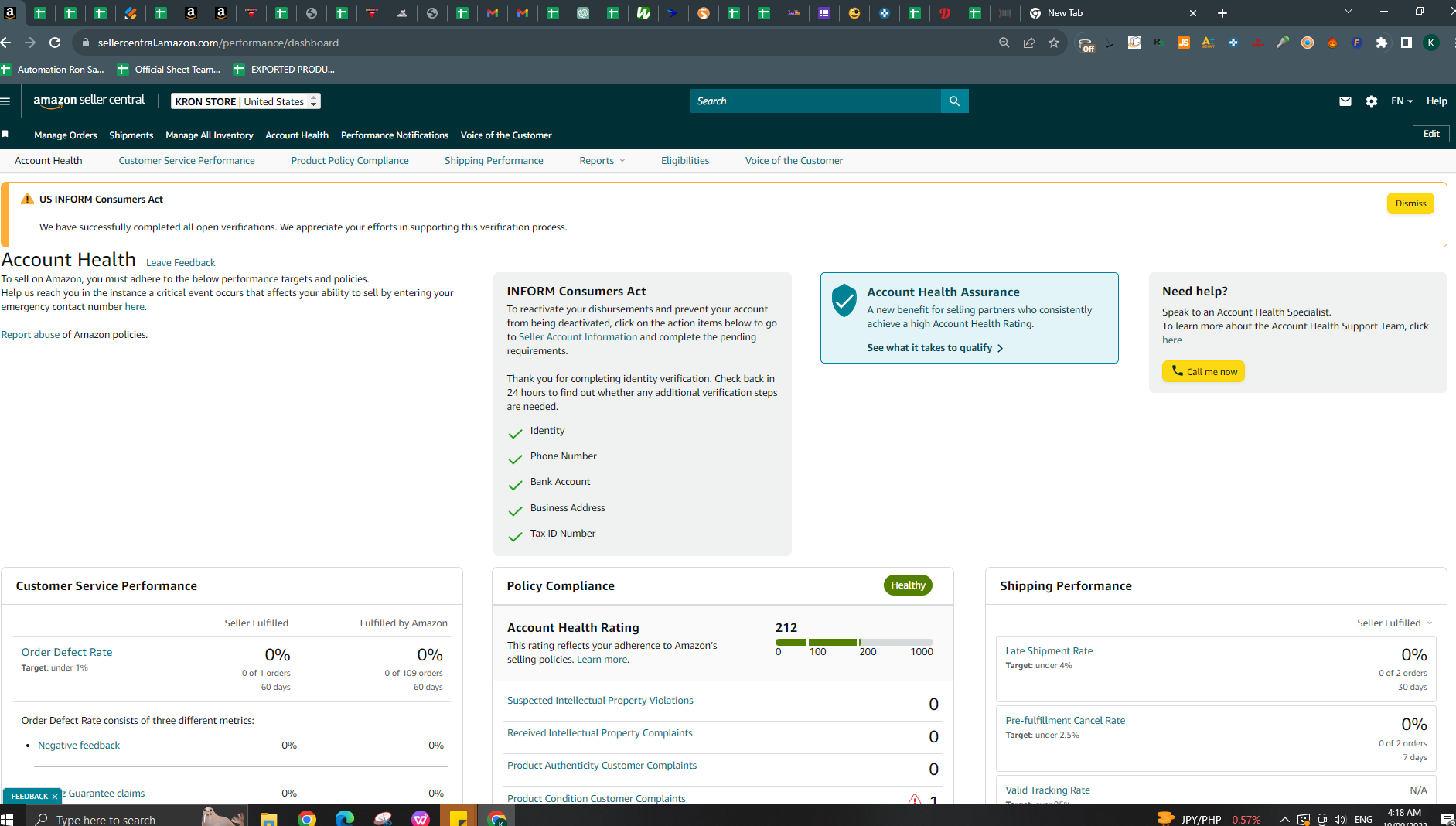Switch to the Shipping Performance tab
The width and height of the screenshot is (1456, 826).
[x=494, y=161]
